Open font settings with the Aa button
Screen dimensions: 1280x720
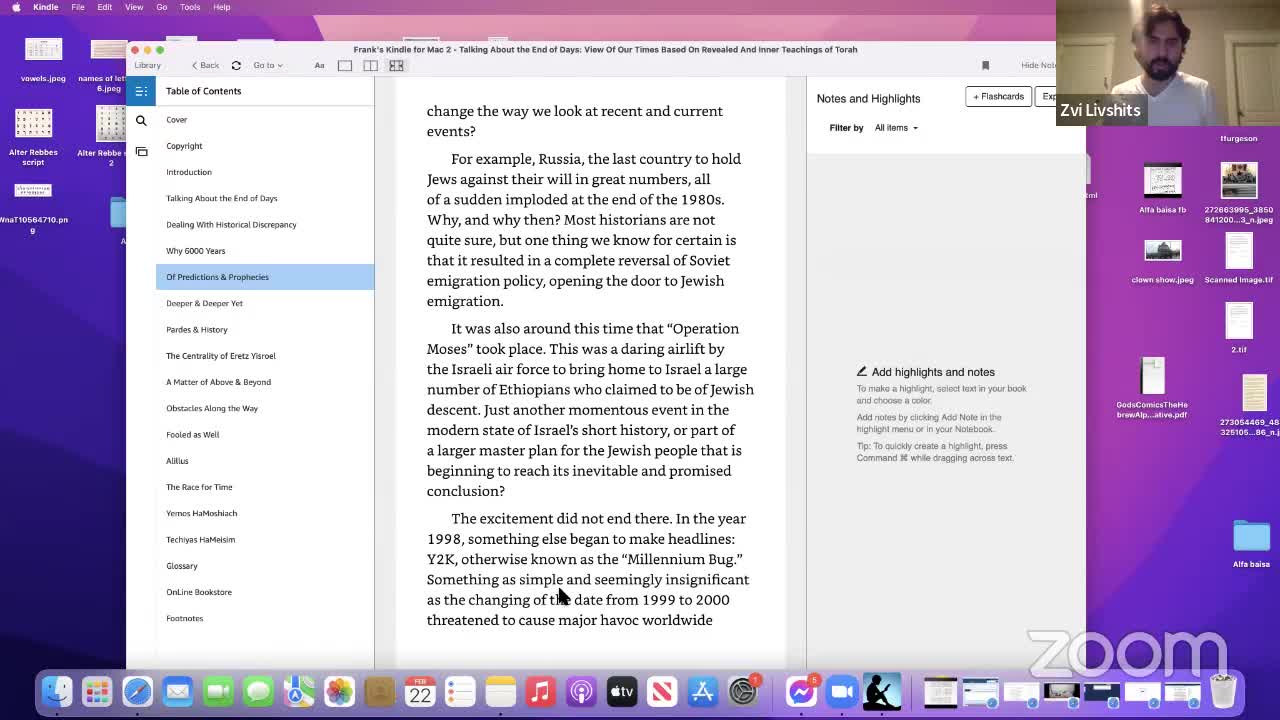click(319, 66)
